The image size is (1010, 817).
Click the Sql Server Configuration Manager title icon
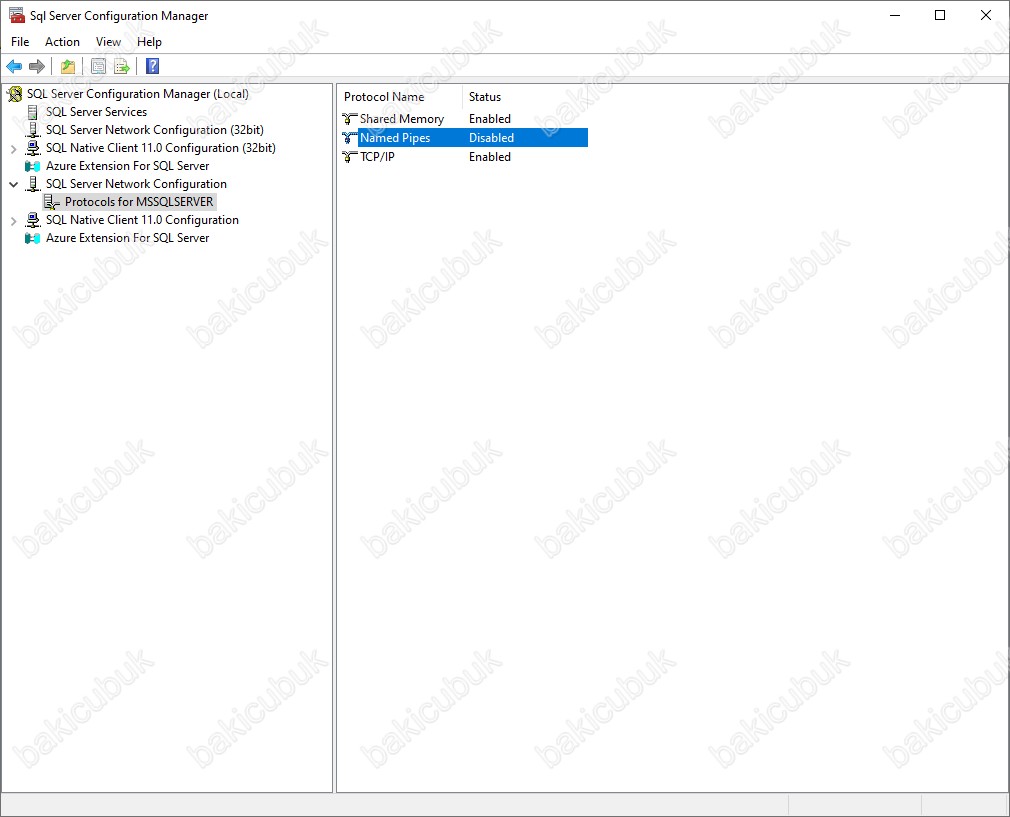coord(17,15)
